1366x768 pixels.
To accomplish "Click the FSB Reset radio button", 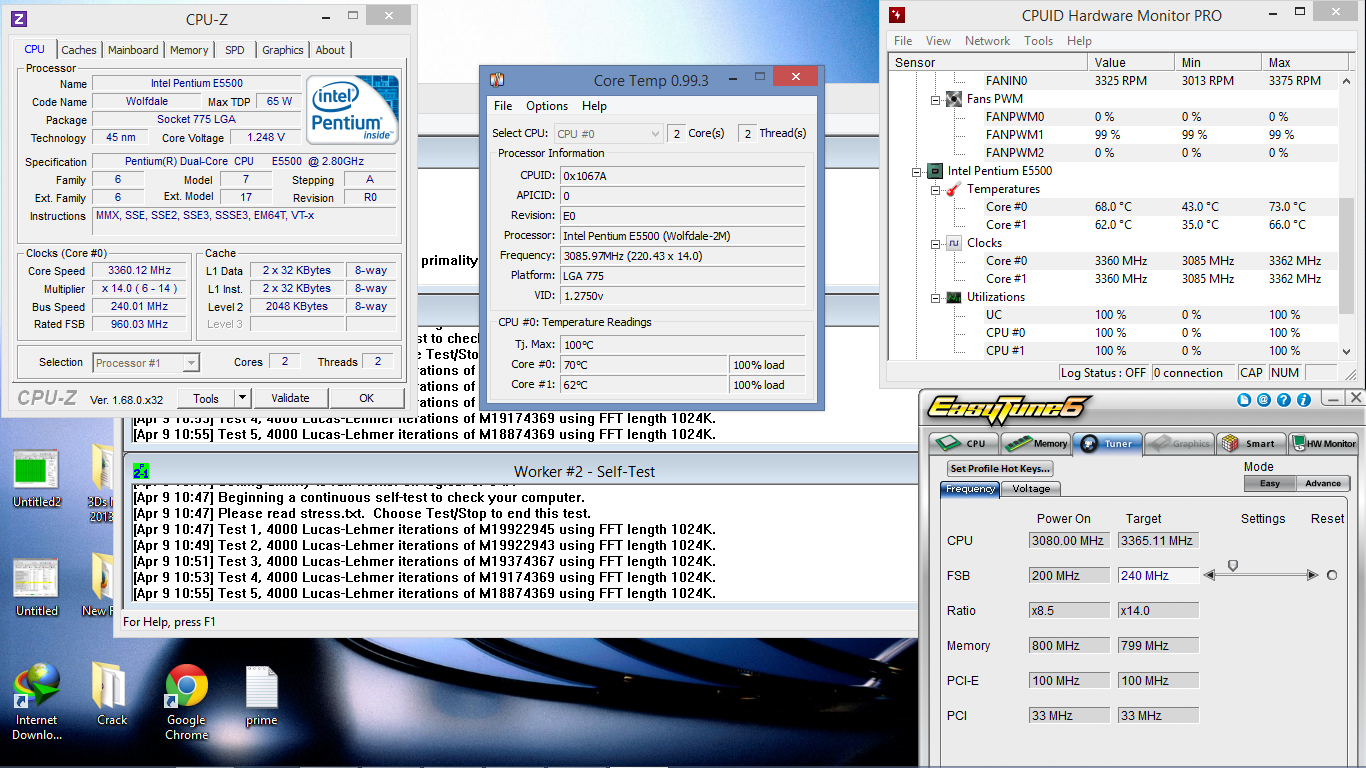I will click(1332, 575).
